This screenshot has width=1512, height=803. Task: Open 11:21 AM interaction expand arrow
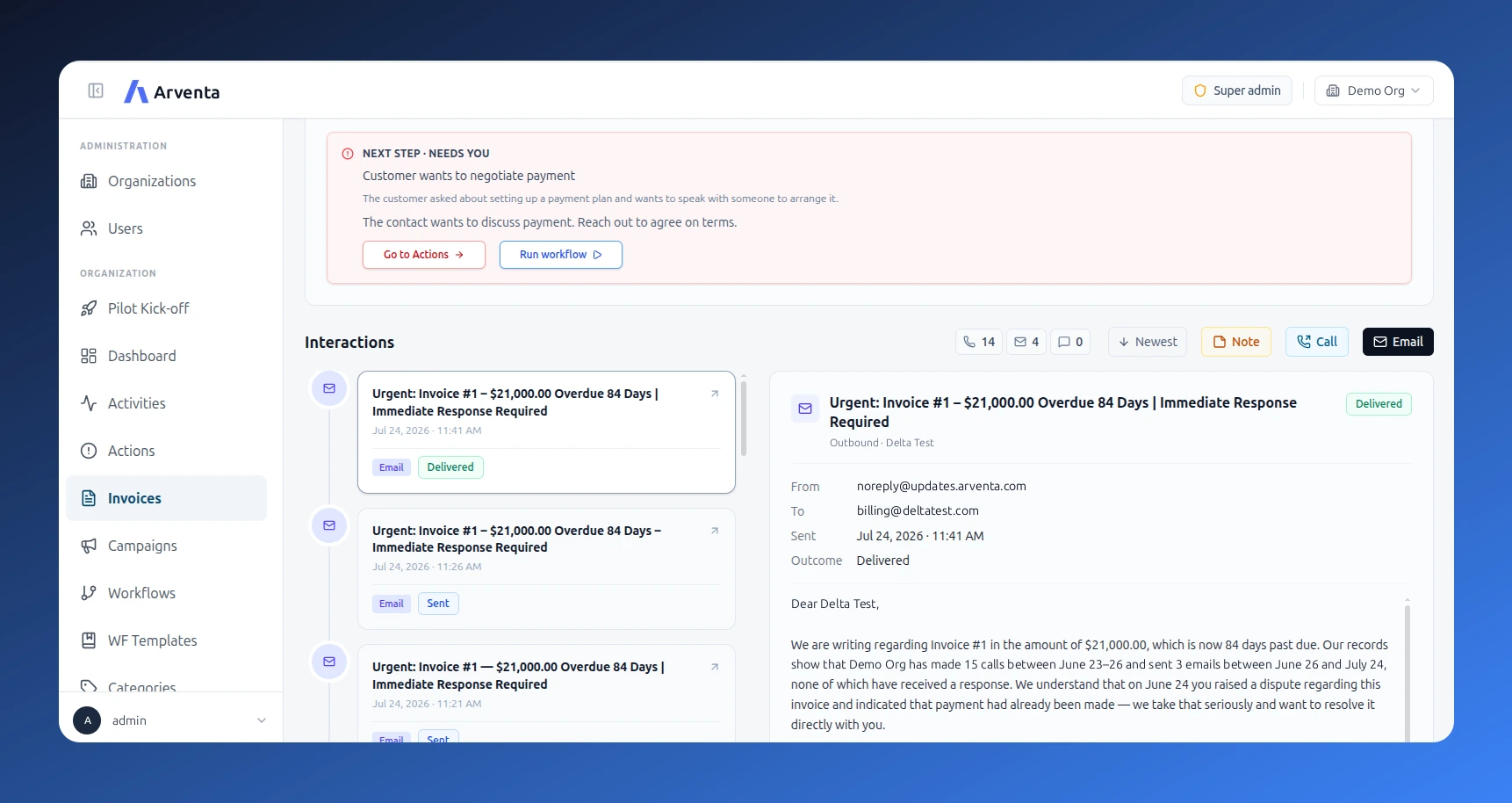pyautogui.click(x=715, y=667)
